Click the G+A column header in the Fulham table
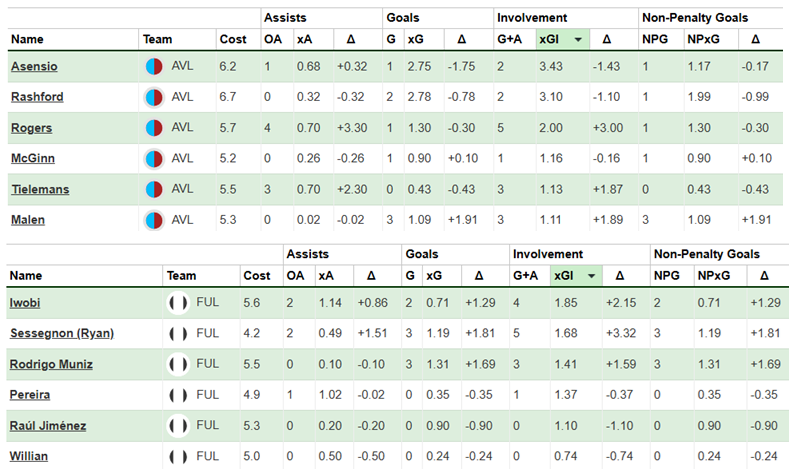This screenshot has height=474, width=794. click(x=523, y=275)
